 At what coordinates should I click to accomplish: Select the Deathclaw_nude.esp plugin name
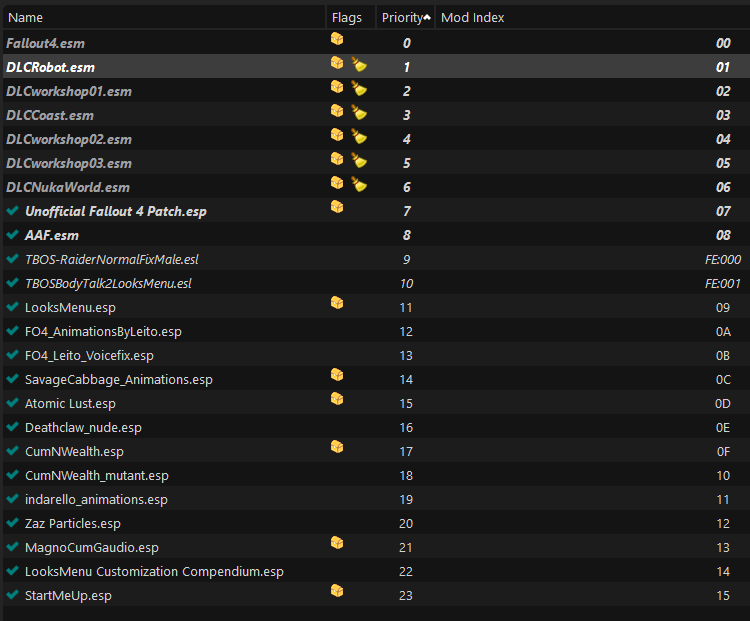(x=83, y=428)
